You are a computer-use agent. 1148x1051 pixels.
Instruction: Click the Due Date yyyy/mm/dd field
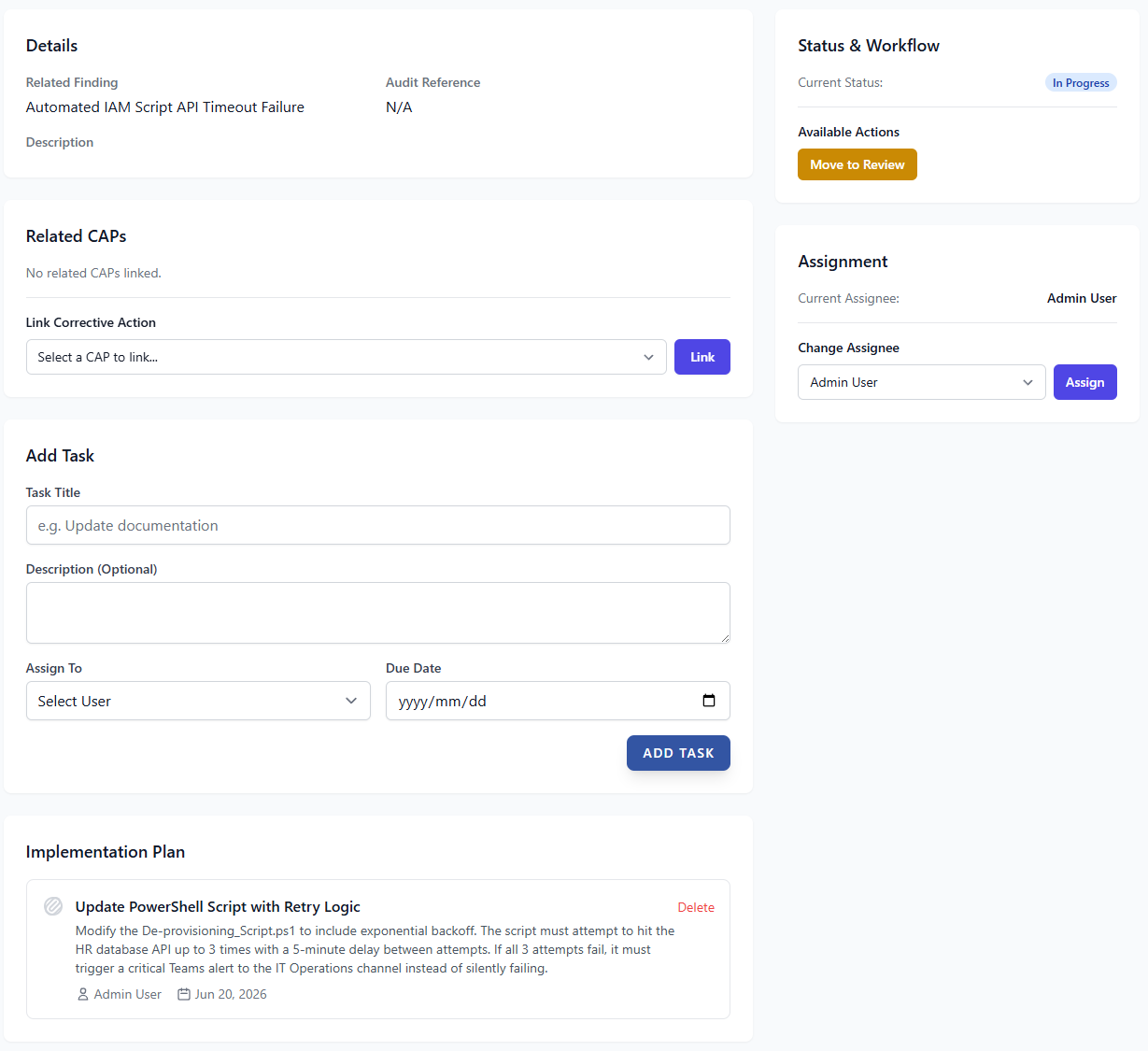[558, 701]
